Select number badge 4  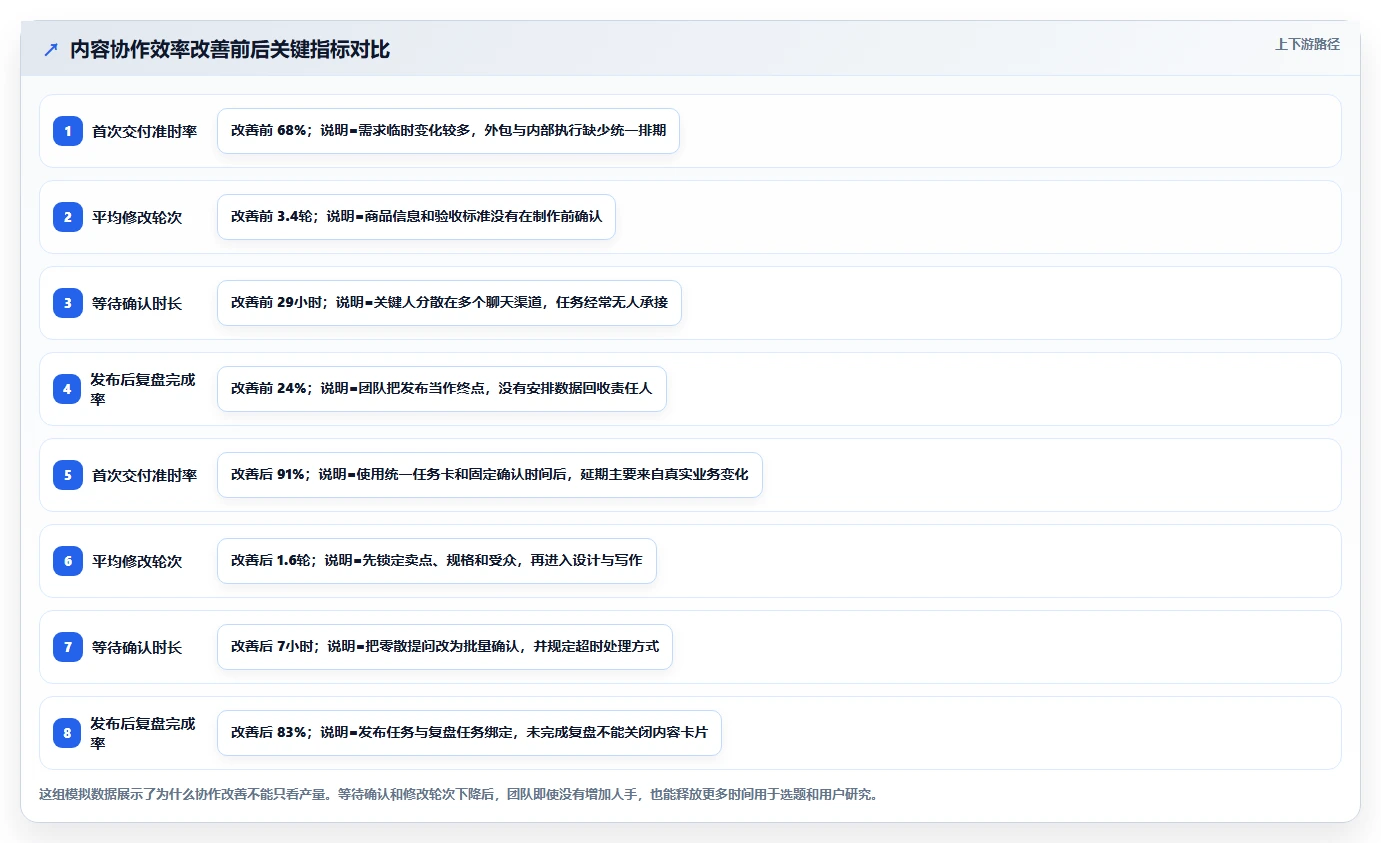tap(68, 389)
